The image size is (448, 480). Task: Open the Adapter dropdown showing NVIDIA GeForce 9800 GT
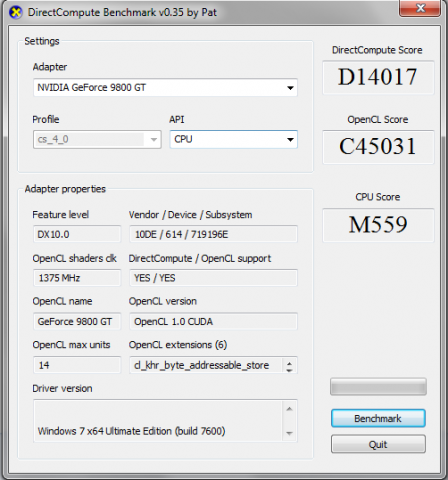pyautogui.click(x=165, y=88)
